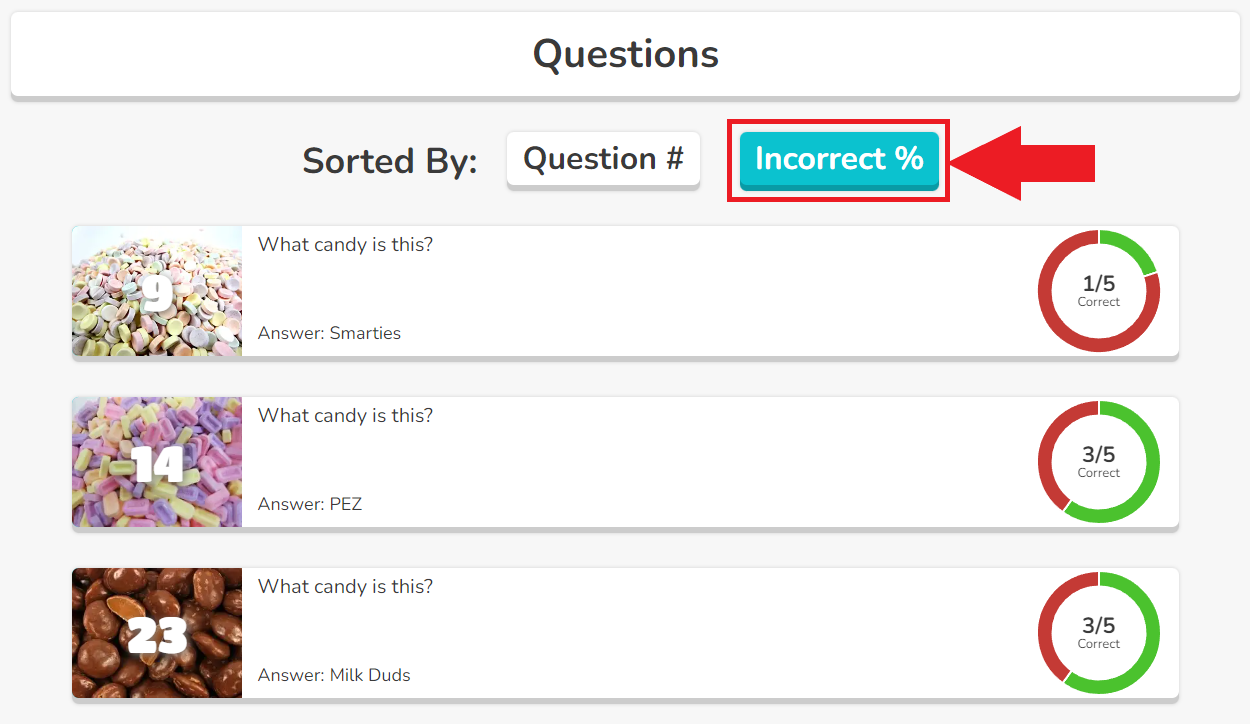Click the Answer: Smarties text

(x=329, y=333)
